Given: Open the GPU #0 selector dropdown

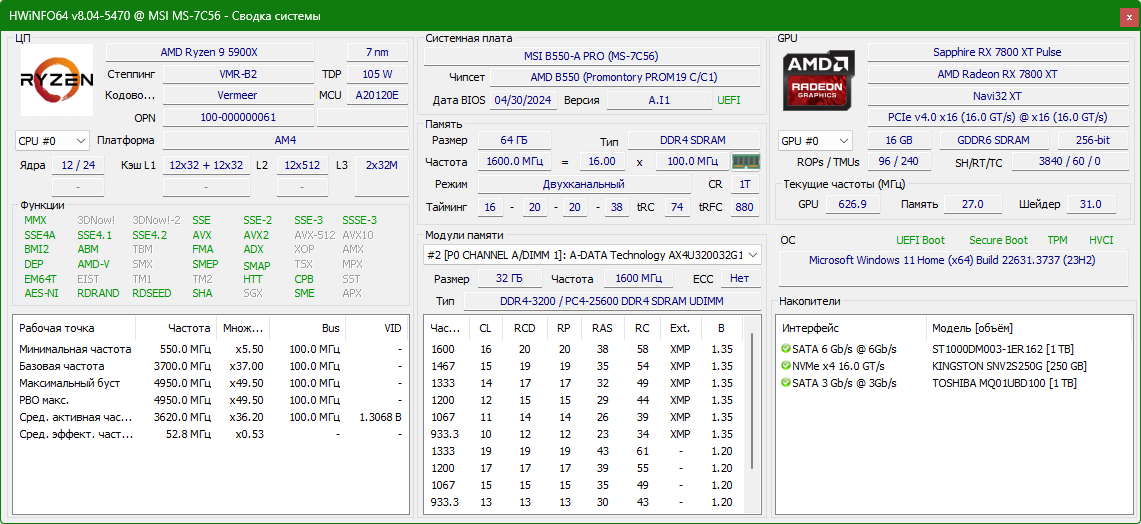Looking at the screenshot, I should coord(816,140).
